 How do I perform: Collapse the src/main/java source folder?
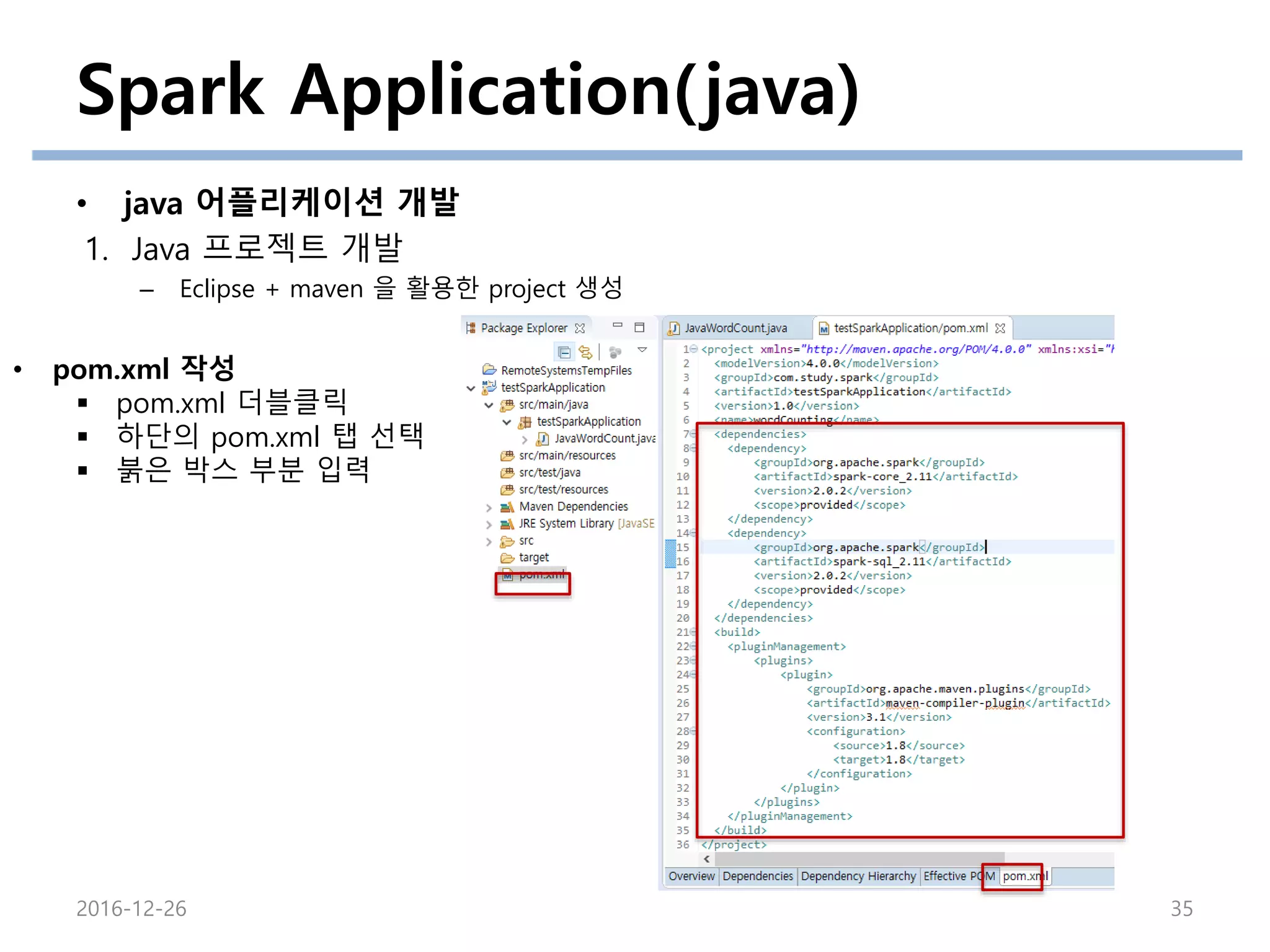(489, 405)
